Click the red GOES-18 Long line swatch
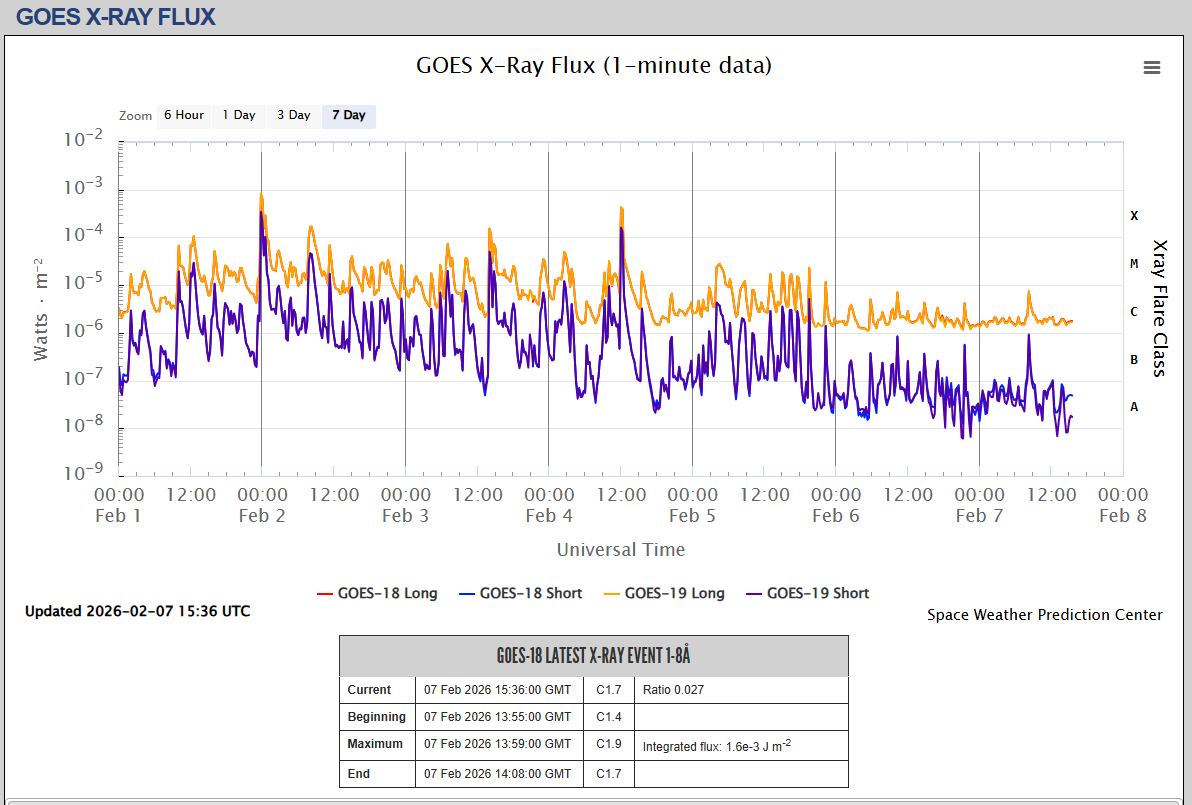 (x=325, y=593)
